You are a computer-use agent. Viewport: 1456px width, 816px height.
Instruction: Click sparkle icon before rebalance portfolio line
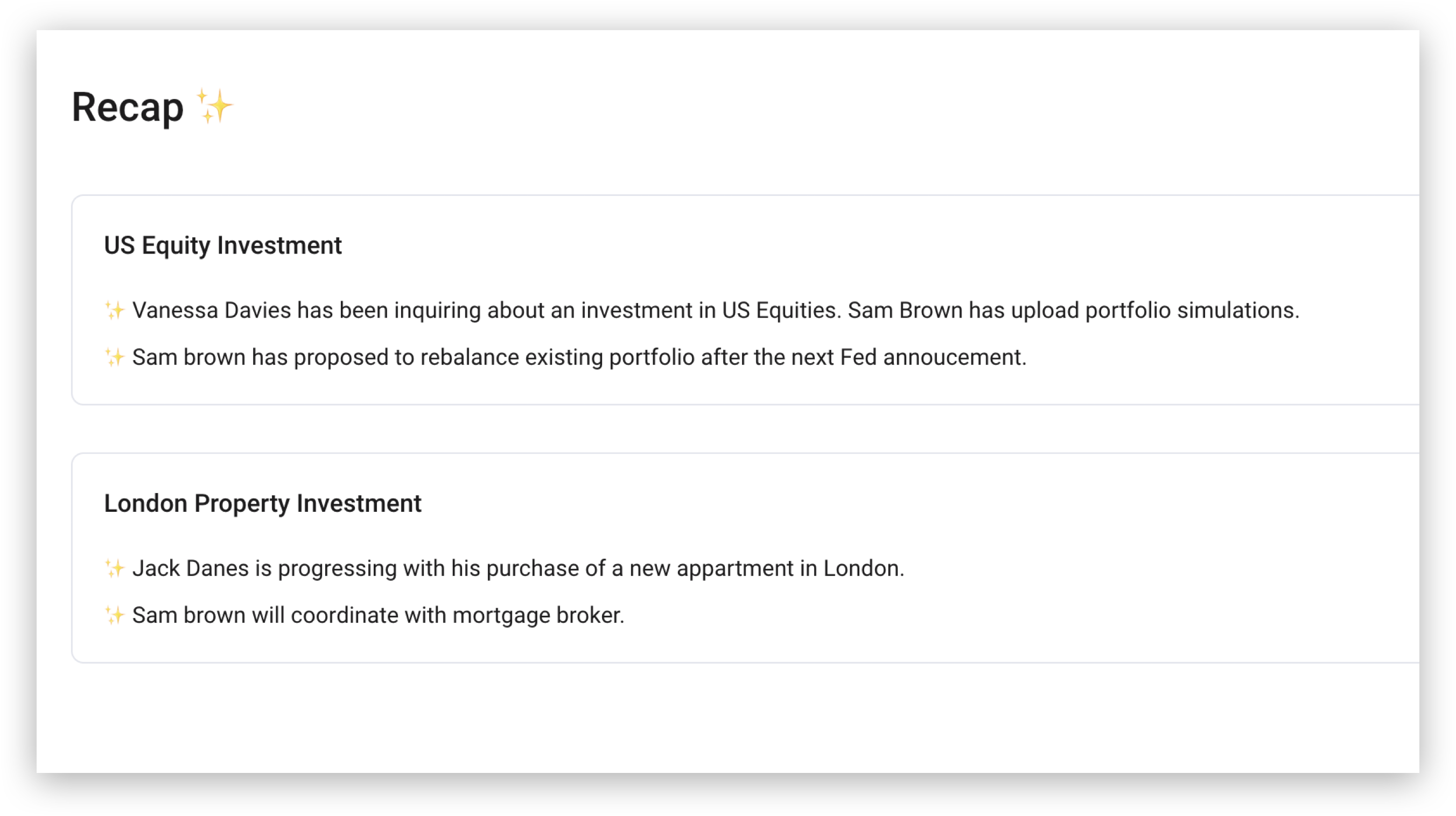[115, 357]
